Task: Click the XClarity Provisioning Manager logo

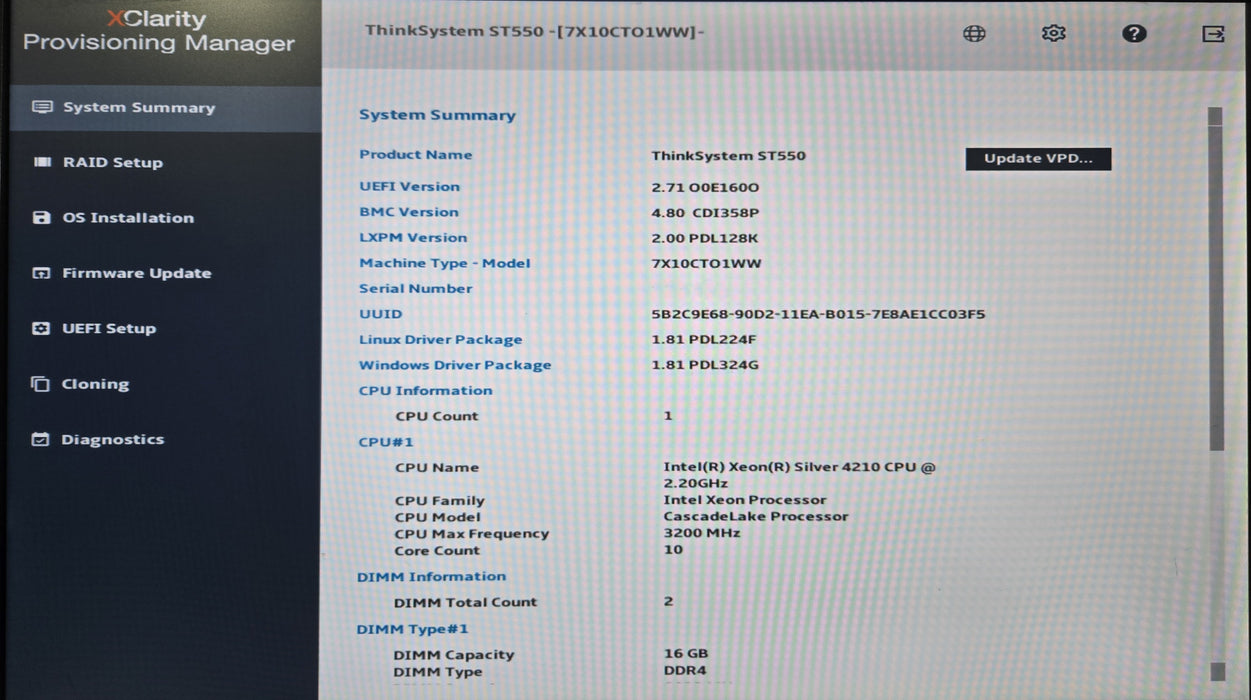Action: click(159, 31)
